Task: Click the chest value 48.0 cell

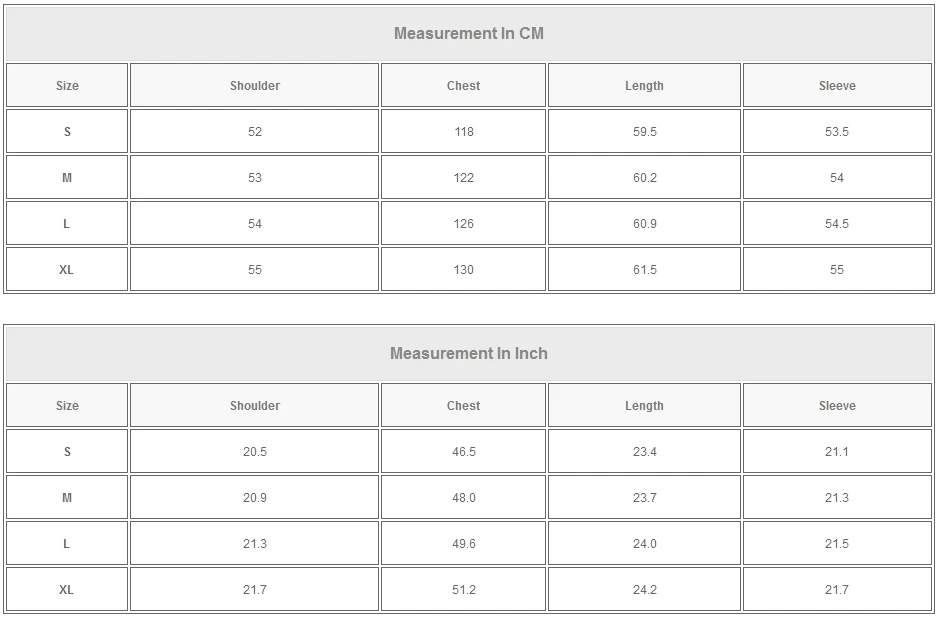Action: pos(463,498)
